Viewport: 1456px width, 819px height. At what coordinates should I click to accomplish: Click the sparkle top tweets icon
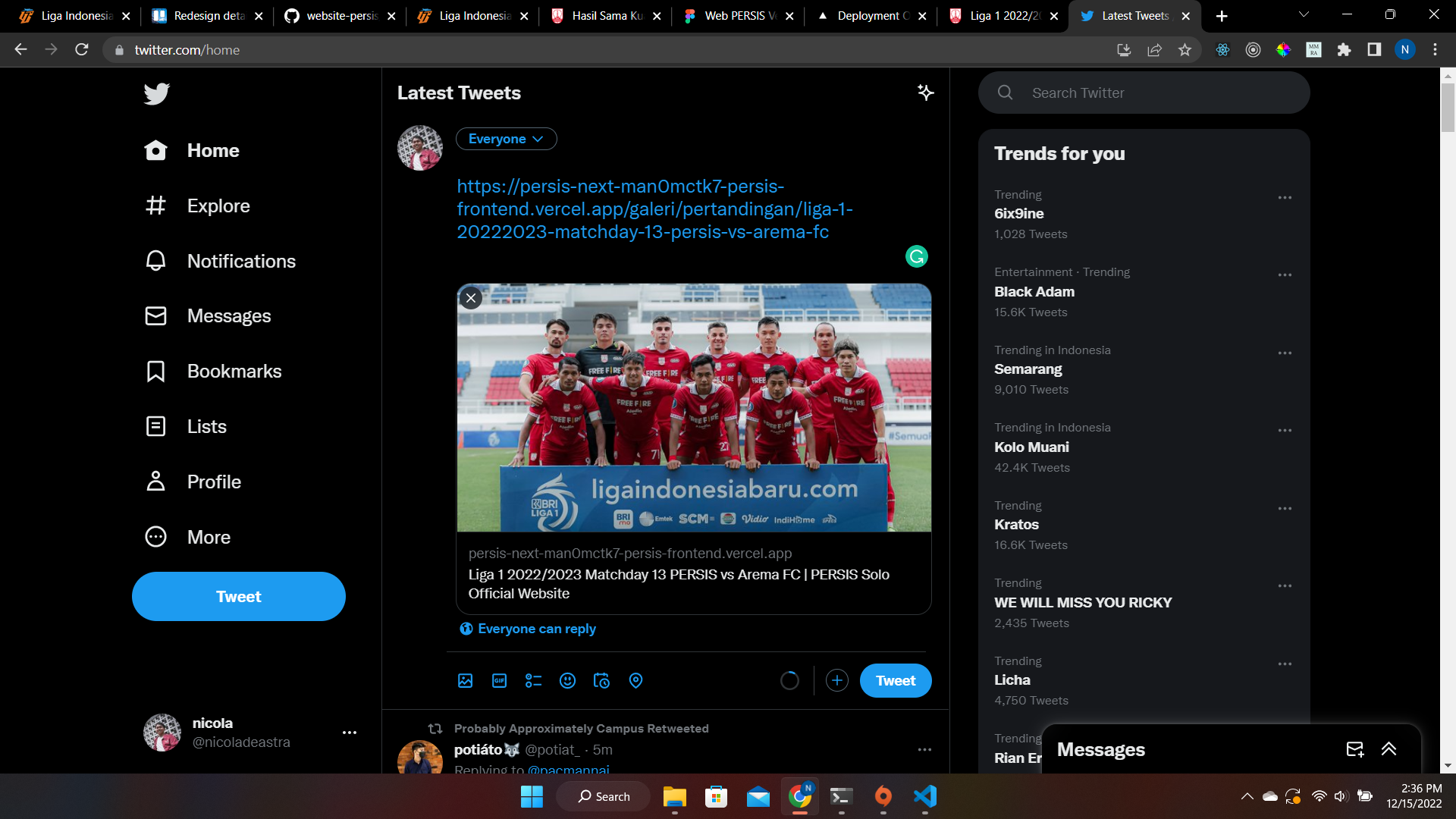[925, 93]
